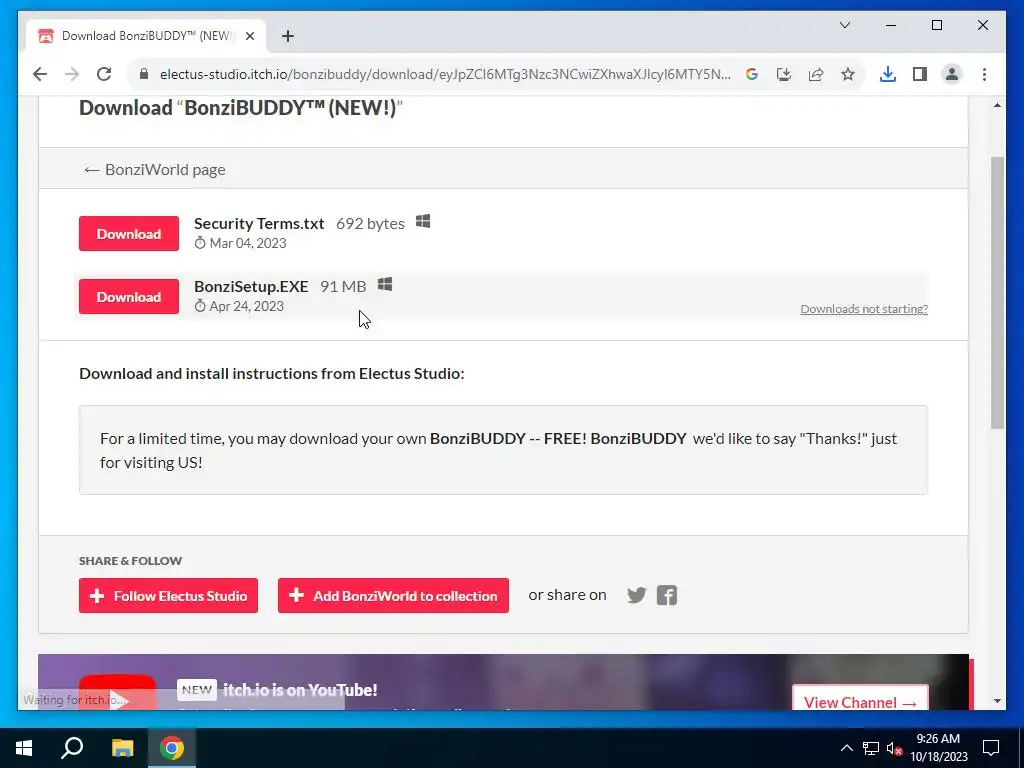Open the Windows Start menu
Viewport: 1024px width, 768px height.
(x=24, y=748)
